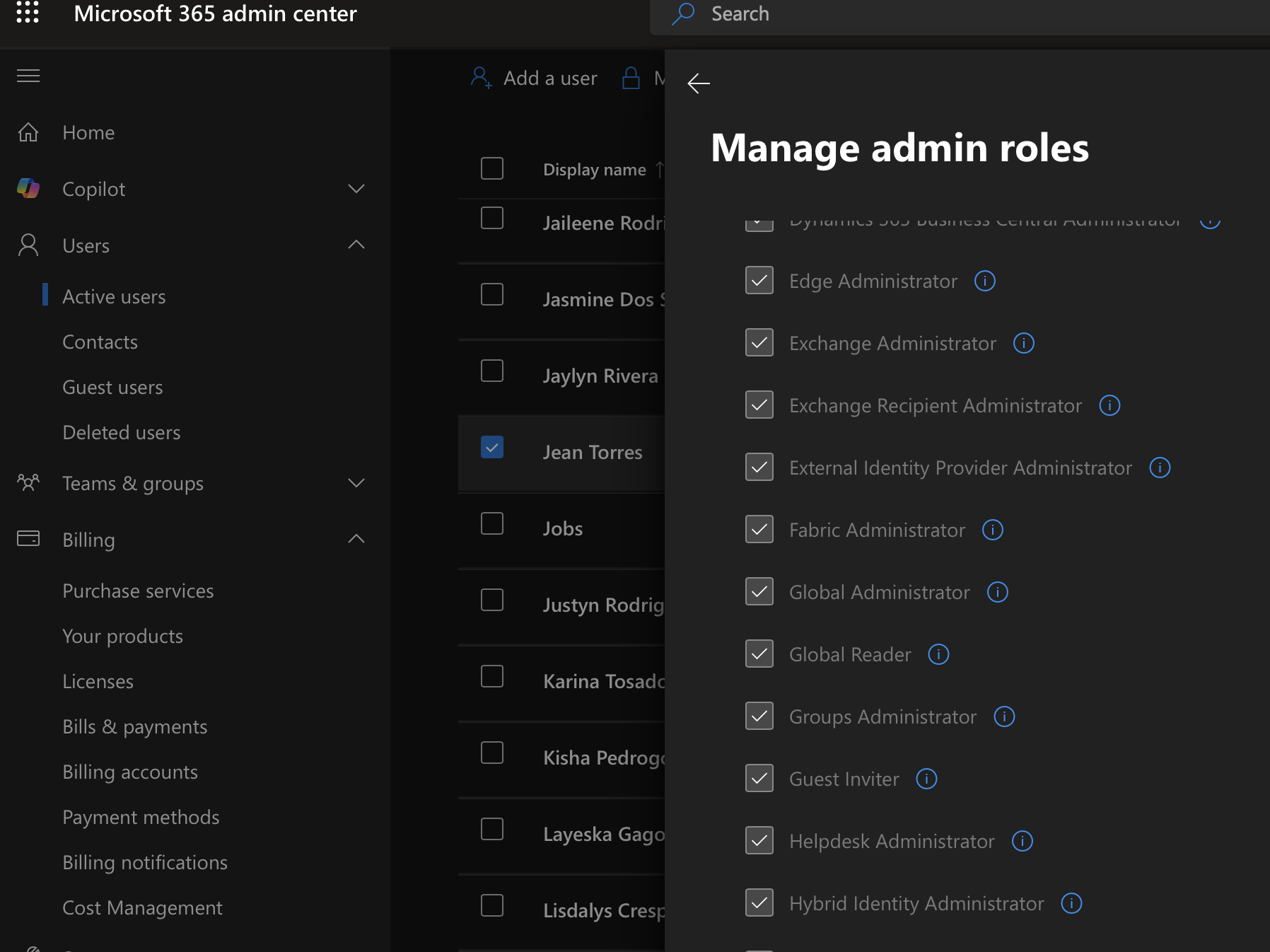
Task: Click the Billing card icon
Action: (28, 538)
